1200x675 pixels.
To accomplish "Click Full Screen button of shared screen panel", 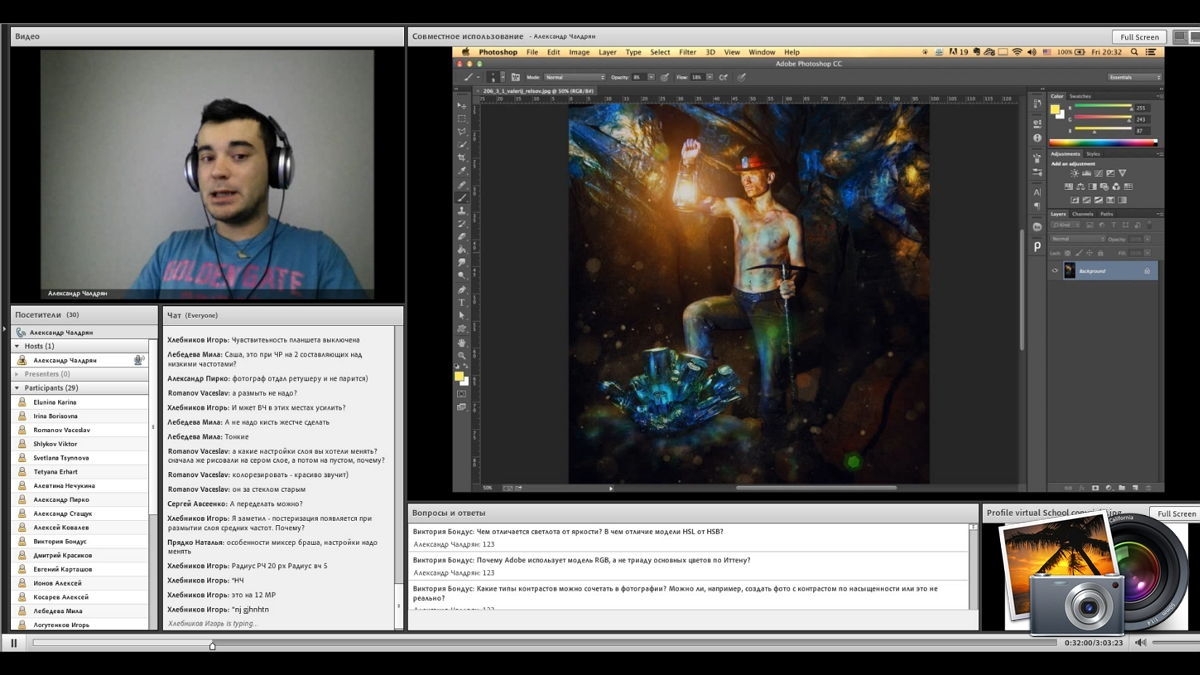I will pyautogui.click(x=1140, y=37).
